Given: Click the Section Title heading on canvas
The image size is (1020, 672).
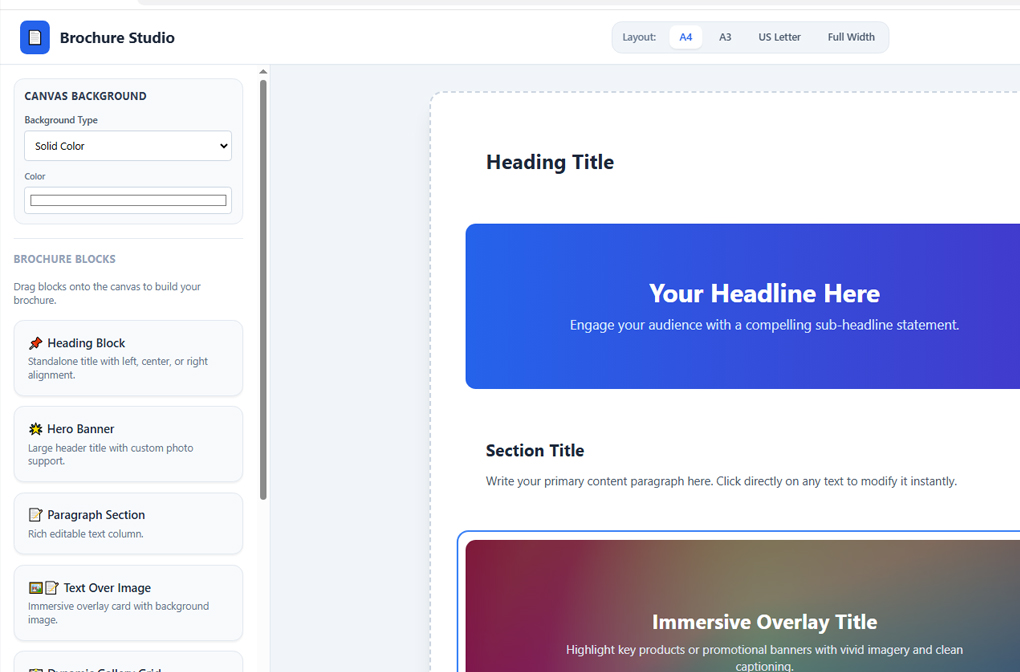Looking at the screenshot, I should (535, 450).
